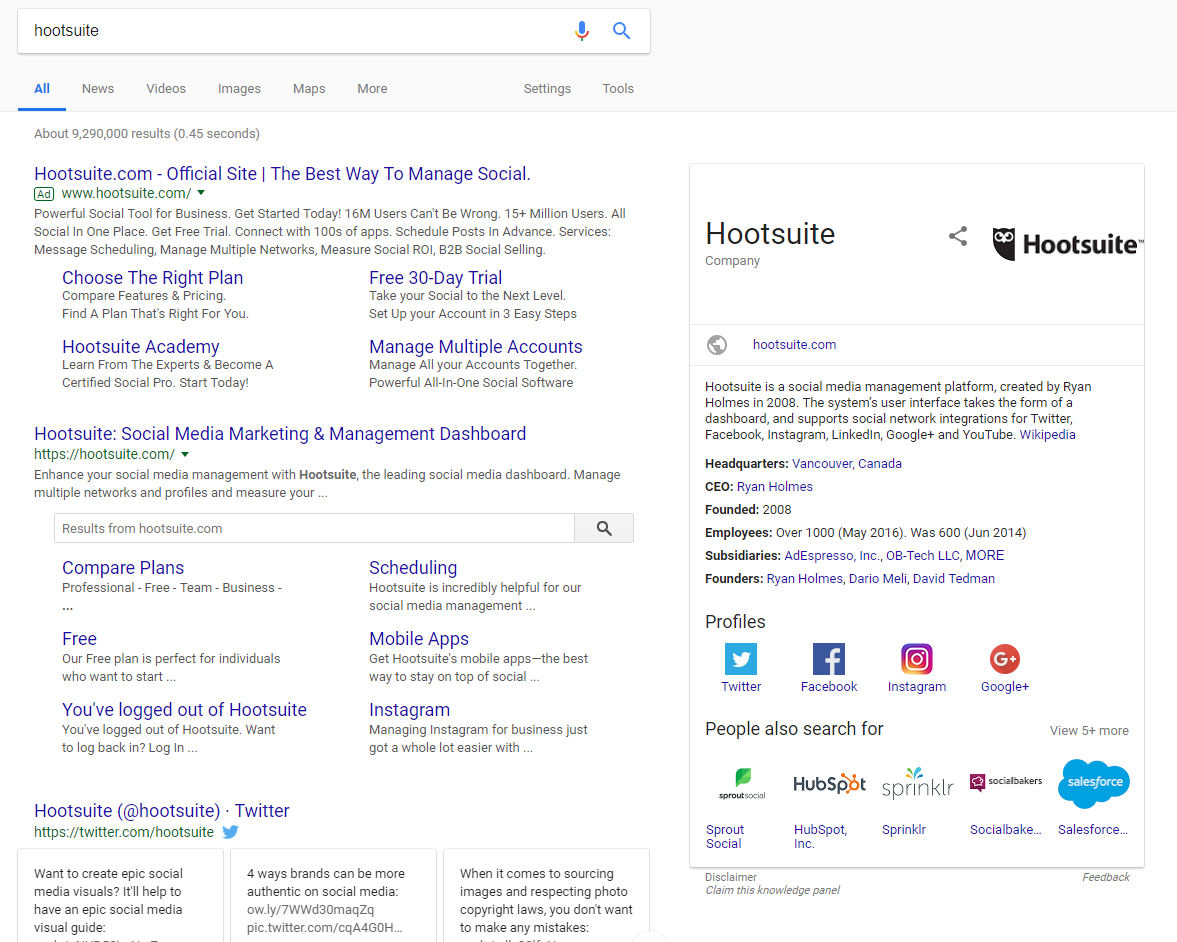Switch to the Images tab
Viewport: 1177px width, 942px height.
pos(239,89)
